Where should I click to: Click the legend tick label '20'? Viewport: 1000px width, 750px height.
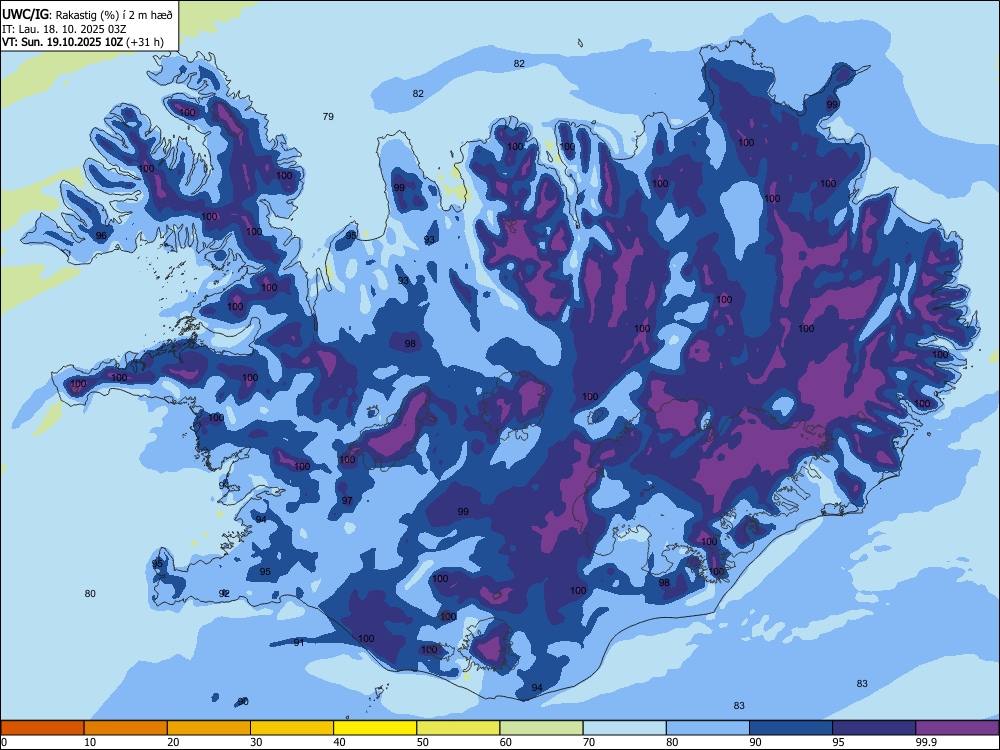(x=173, y=742)
